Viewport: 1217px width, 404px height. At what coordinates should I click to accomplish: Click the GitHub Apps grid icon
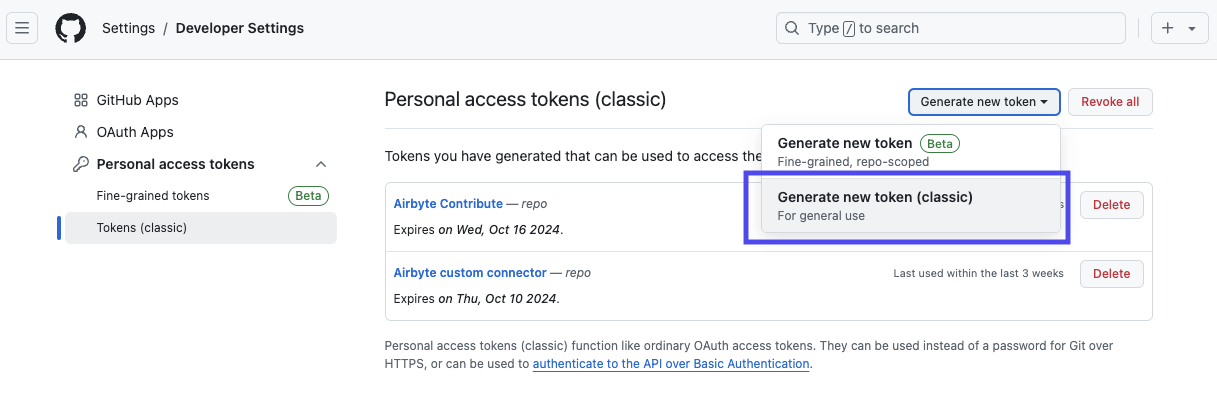81,100
